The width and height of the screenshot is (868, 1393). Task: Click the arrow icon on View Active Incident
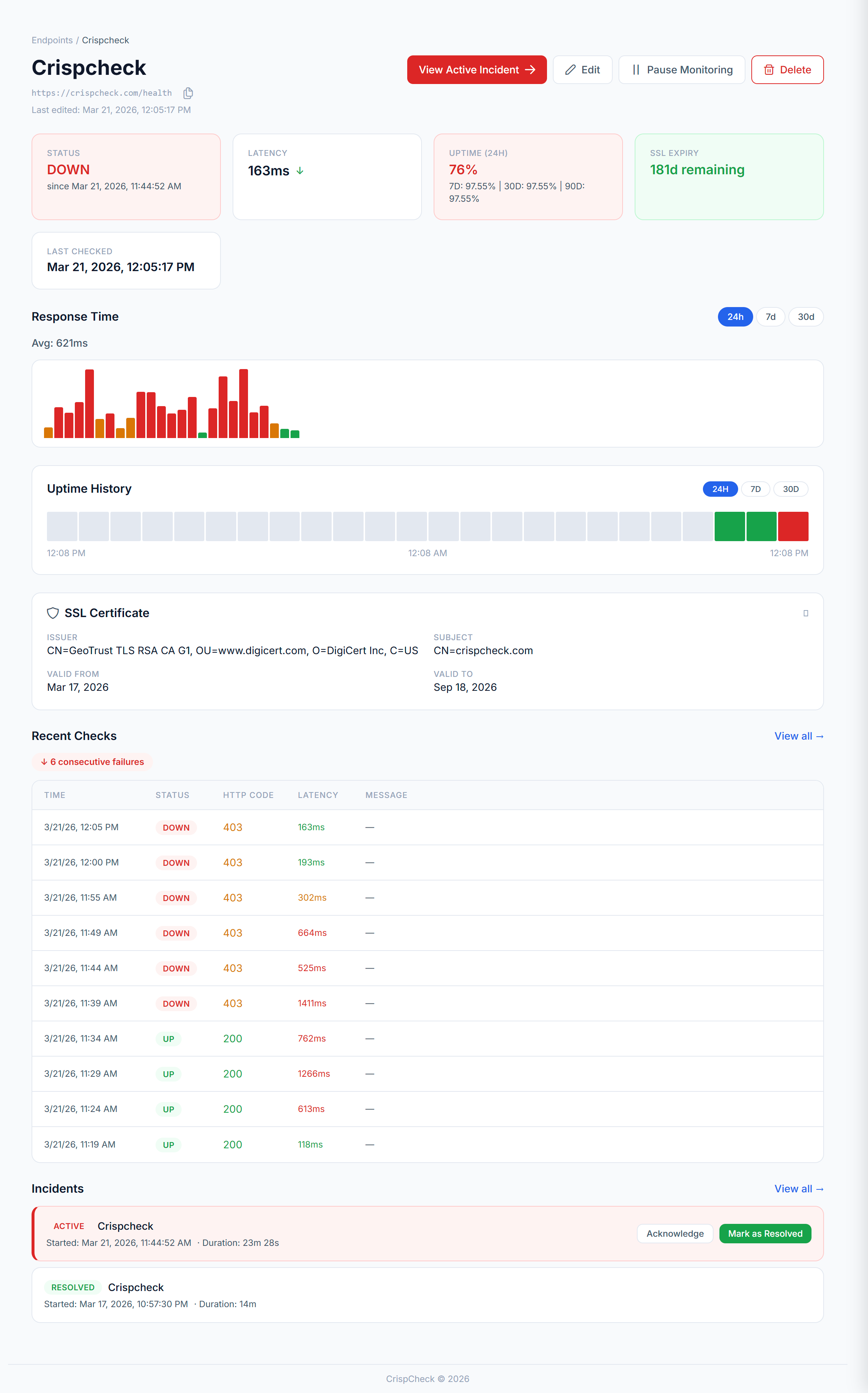(530, 70)
